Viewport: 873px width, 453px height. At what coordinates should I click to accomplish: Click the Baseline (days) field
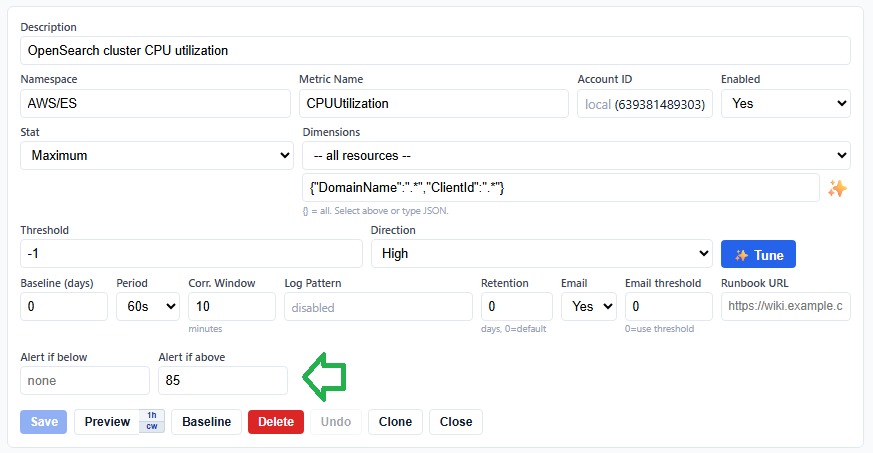[64, 307]
